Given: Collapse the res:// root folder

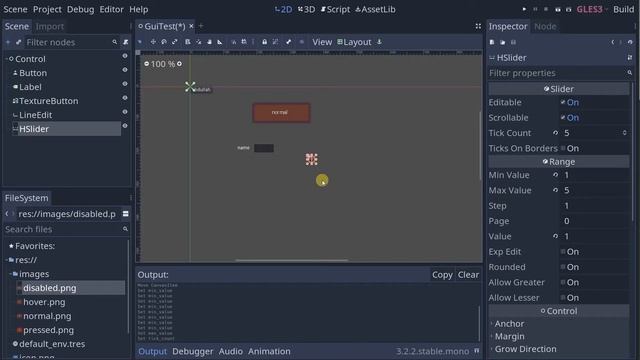Looking at the screenshot, I should pyautogui.click(x=6, y=260).
